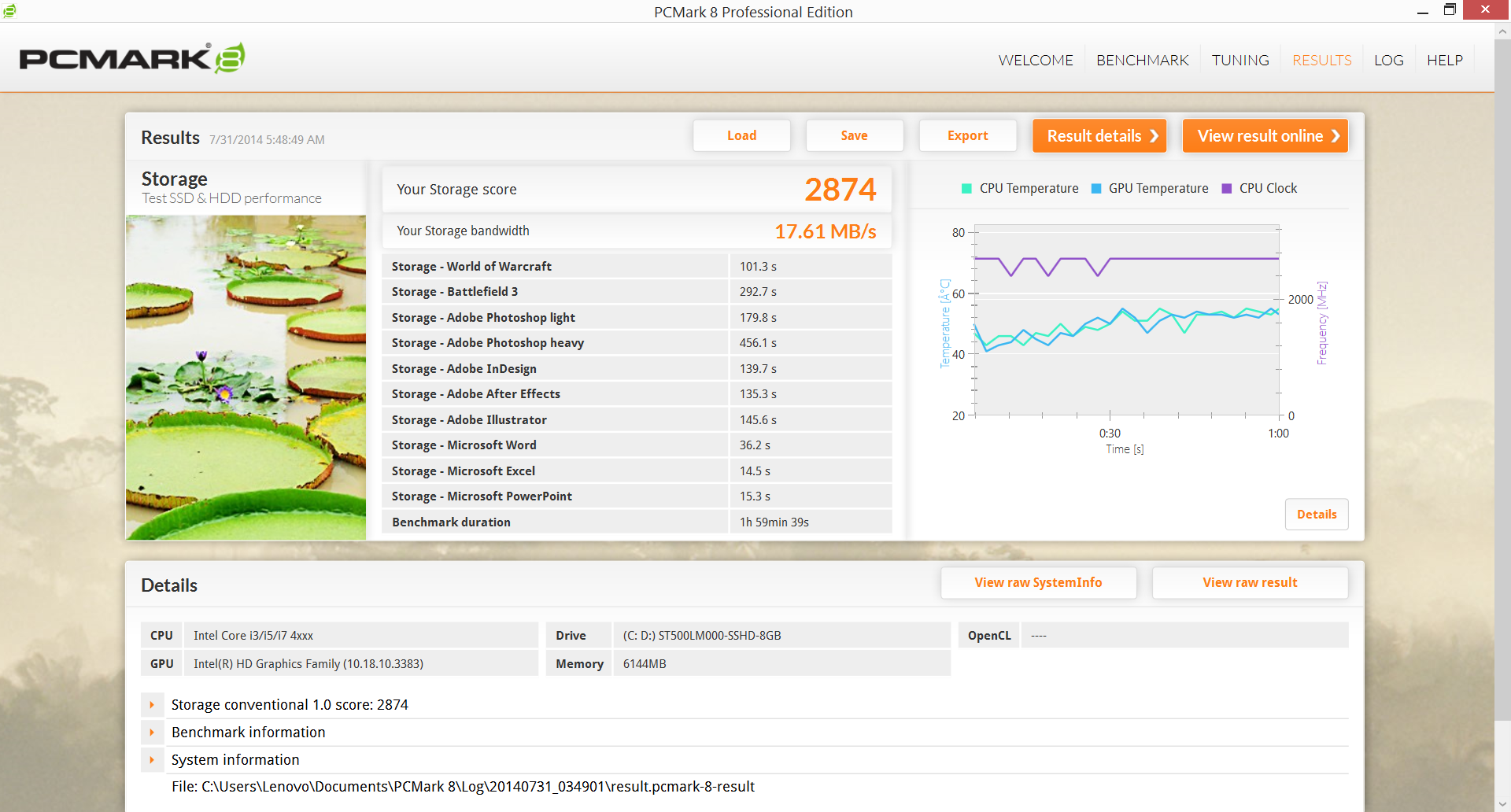Restore down the PCMark 8 window
The image size is (1511, 812).
[x=1450, y=10]
